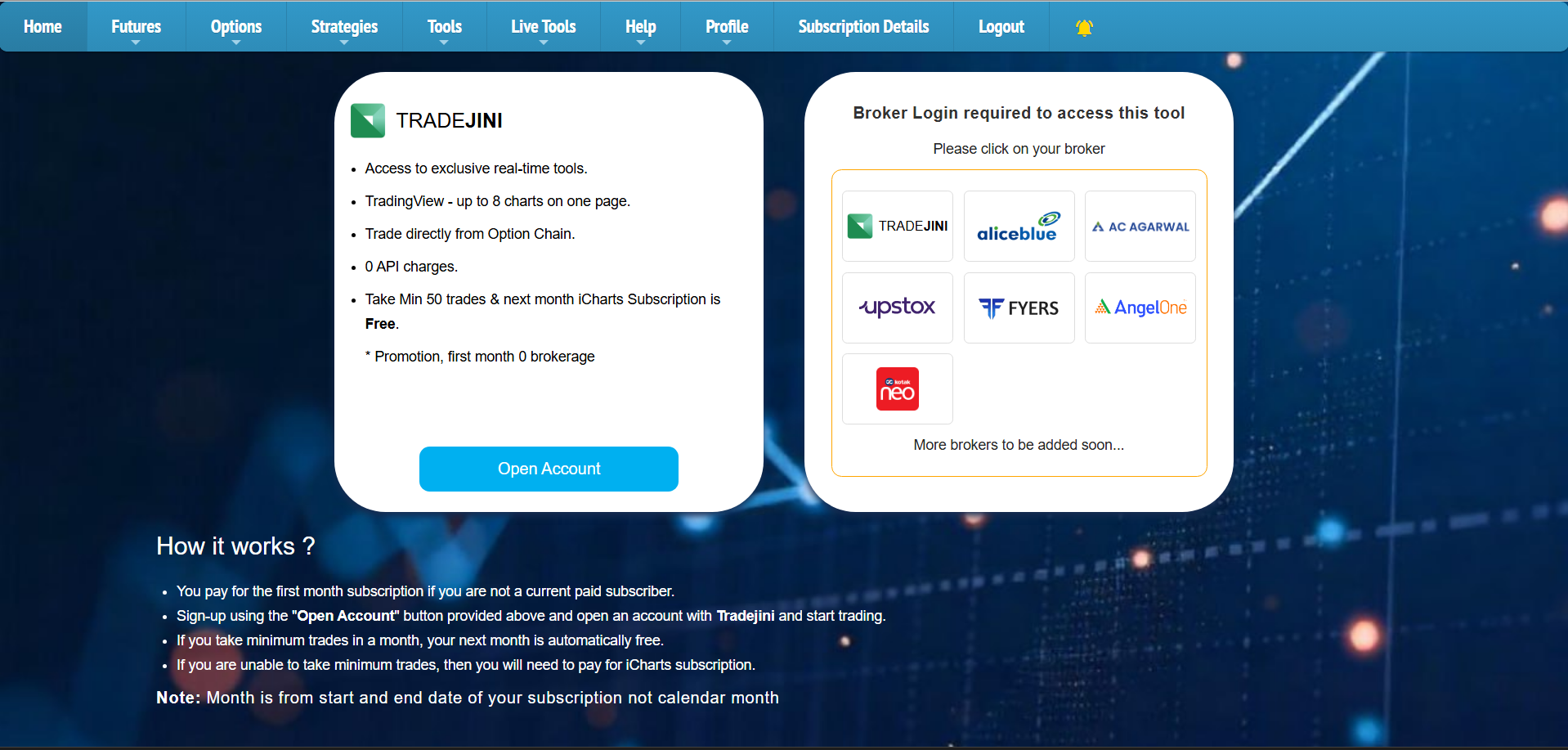This screenshot has height=750, width=1568.
Task: Click 'You pay for the first month subscription' line
Action: 425,591
